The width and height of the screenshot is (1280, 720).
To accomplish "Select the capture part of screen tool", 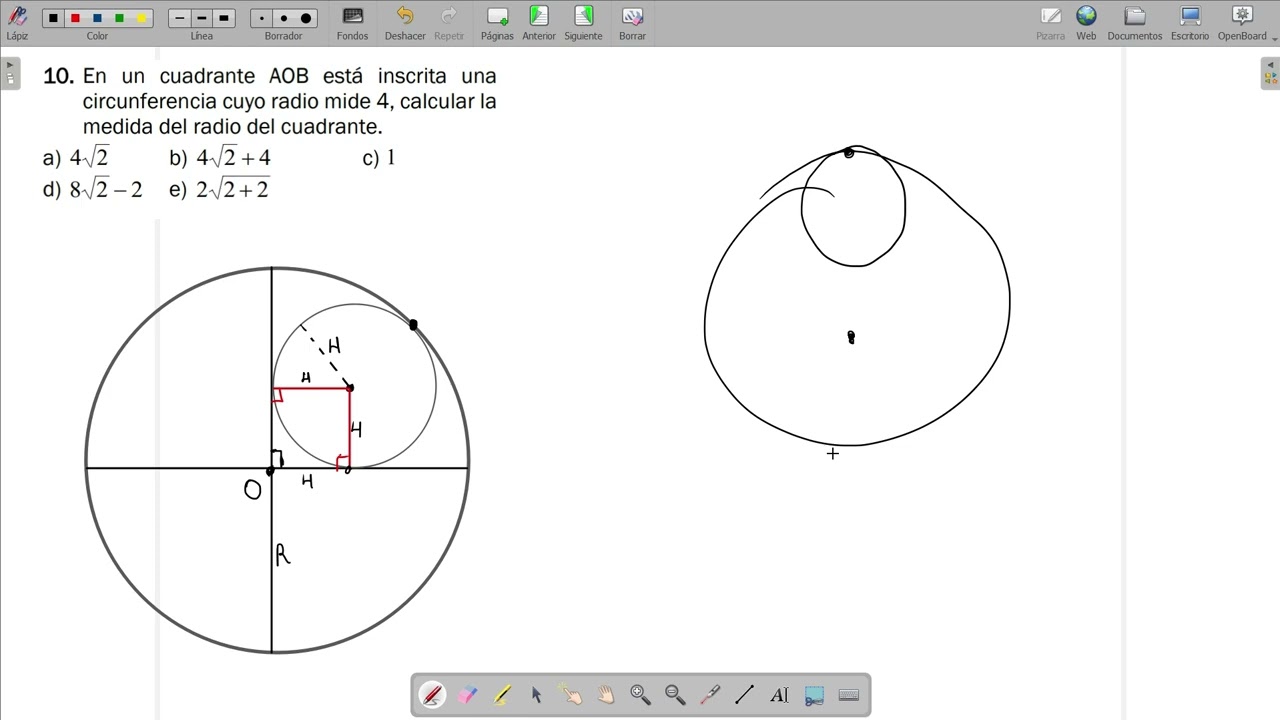I will tap(814, 695).
